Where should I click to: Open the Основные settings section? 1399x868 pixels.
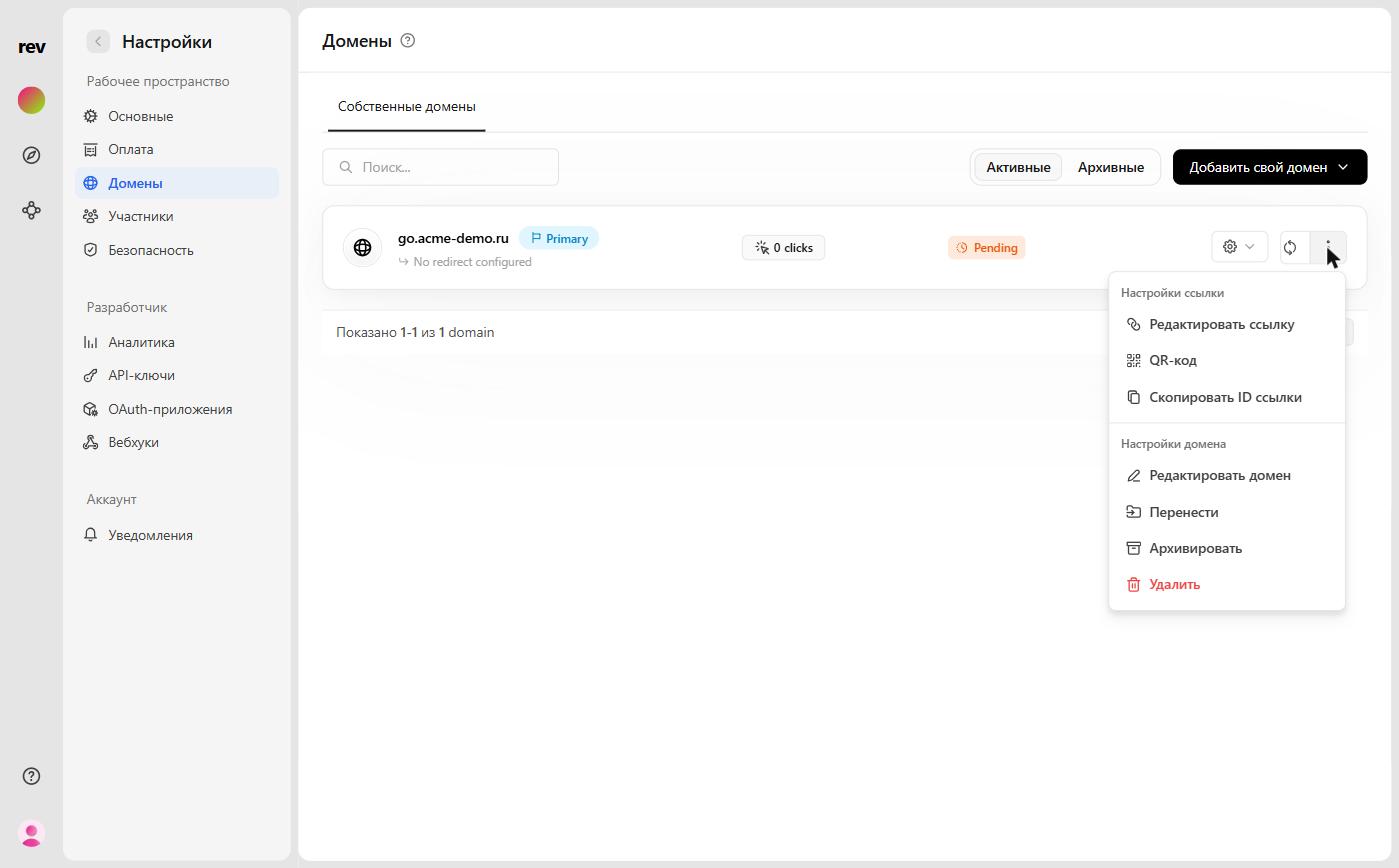pyautogui.click(x=177, y=116)
